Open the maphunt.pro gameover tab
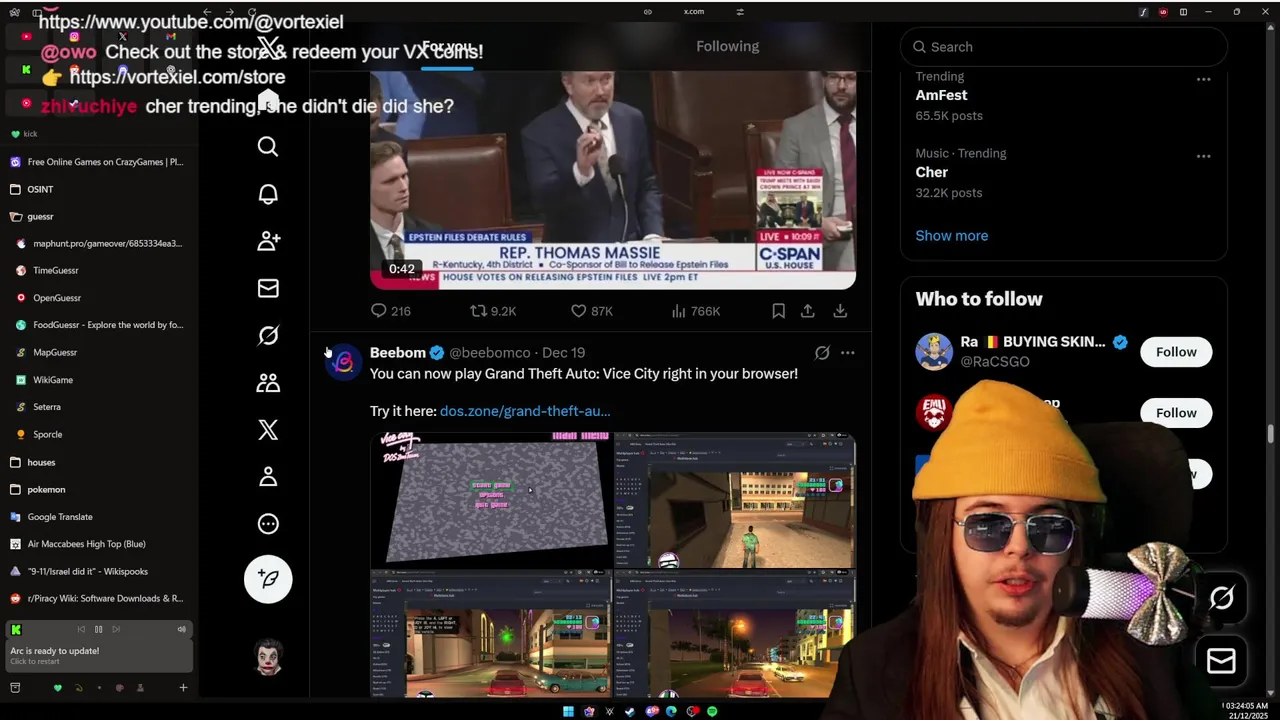Screen dimensions: 1280x720 tap(100, 243)
